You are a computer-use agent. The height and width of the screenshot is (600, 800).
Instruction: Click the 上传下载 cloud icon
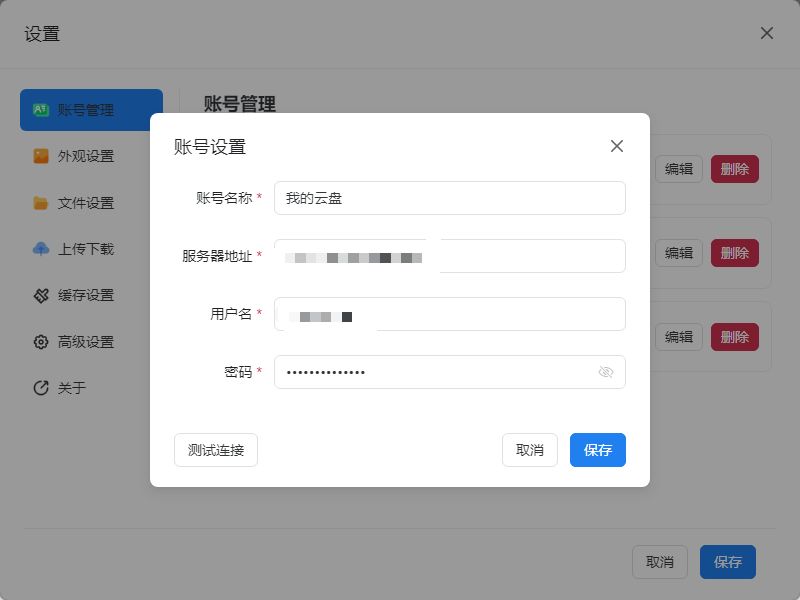pyautogui.click(x=41, y=249)
